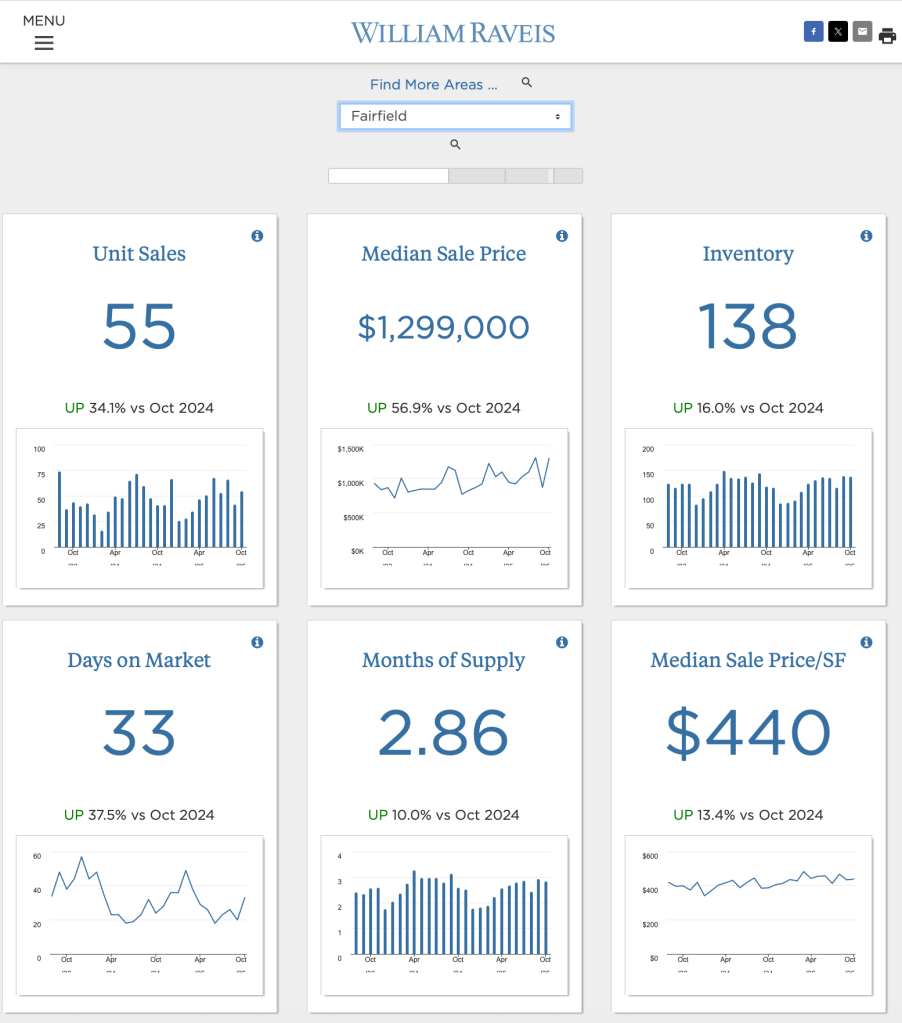The height and width of the screenshot is (1023, 902).
Task: Go to William Raveis home logo
Action: point(452,33)
